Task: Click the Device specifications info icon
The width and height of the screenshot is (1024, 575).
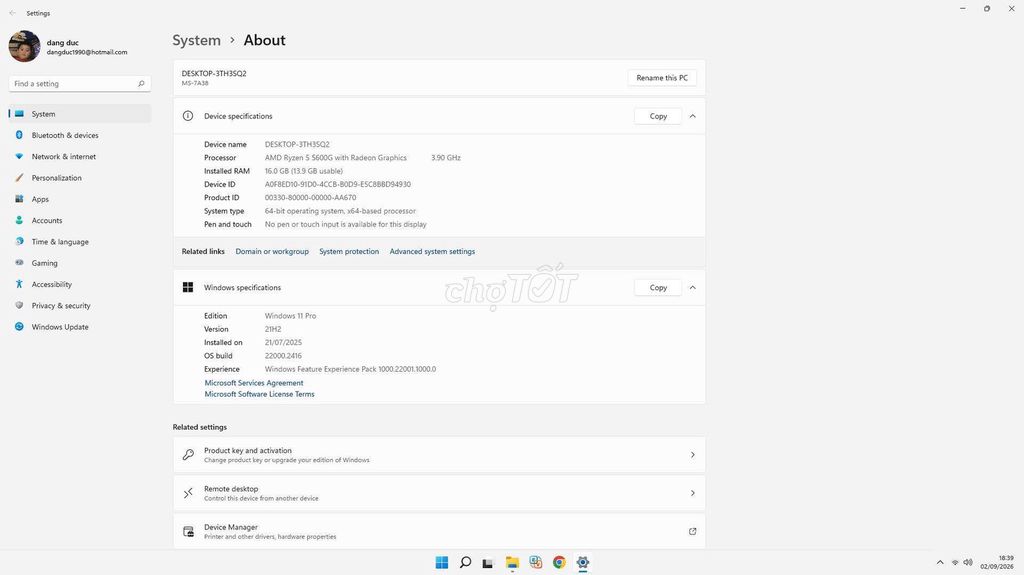Action: click(x=188, y=116)
